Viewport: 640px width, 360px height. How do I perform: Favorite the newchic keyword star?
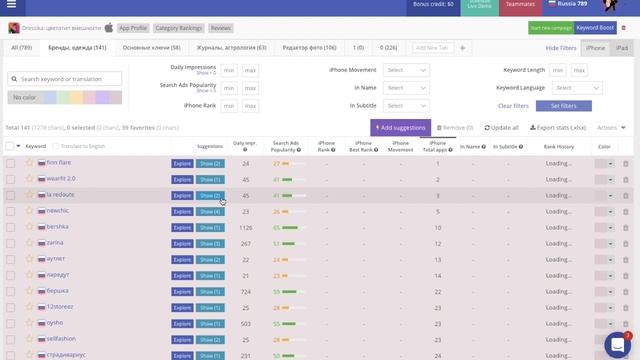click(x=29, y=211)
